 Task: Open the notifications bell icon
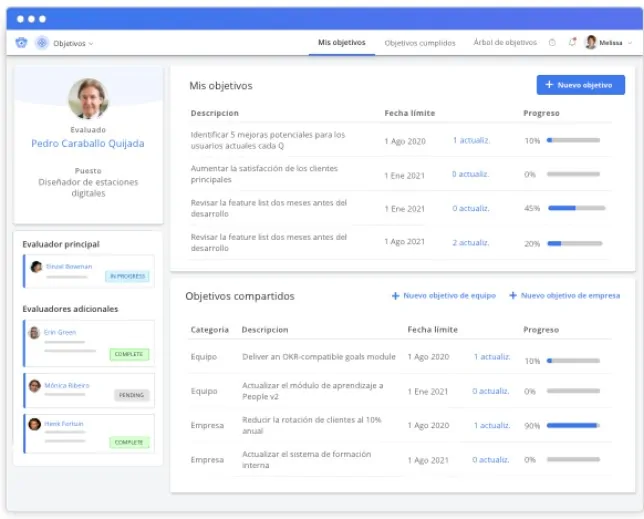point(572,43)
